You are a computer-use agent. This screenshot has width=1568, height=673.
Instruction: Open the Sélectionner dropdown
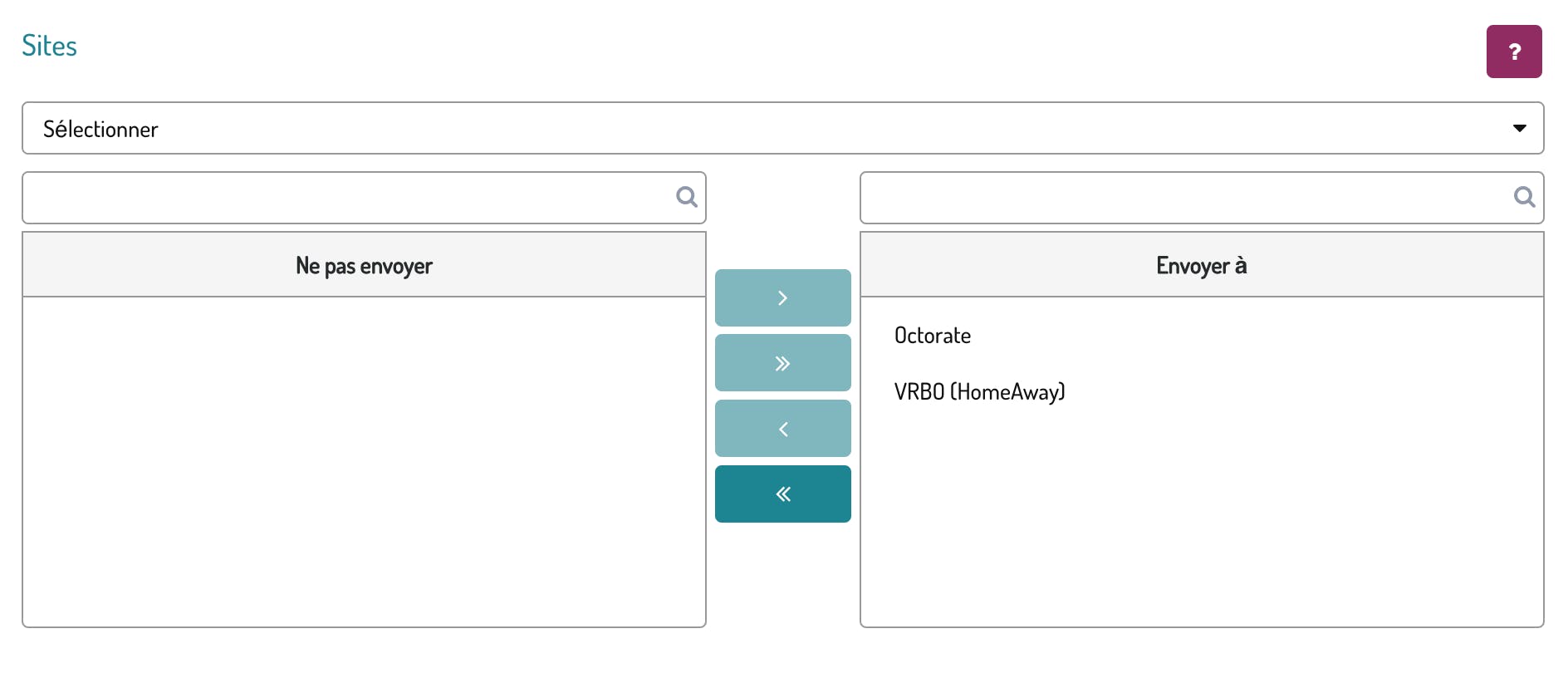pyautogui.click(x=782, y=128)
